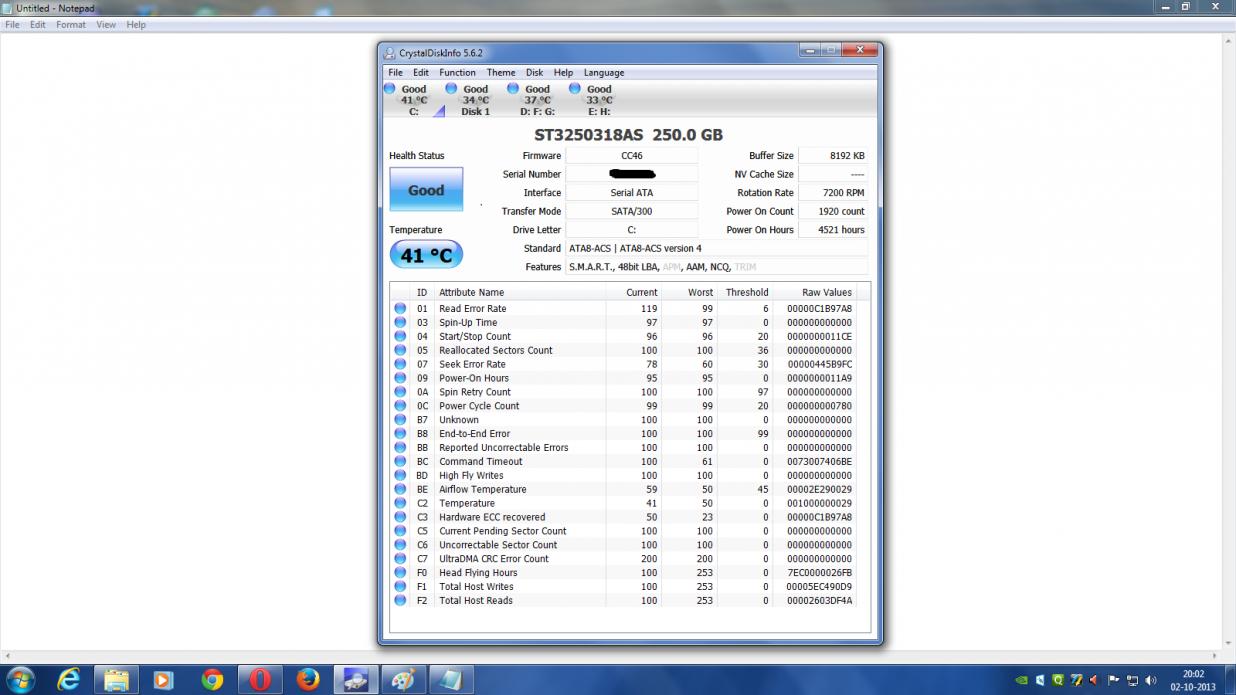Click the Transfer Mode field SATA/300
Viewport: 1236px width, 695px height.
[x=631, y=211]
